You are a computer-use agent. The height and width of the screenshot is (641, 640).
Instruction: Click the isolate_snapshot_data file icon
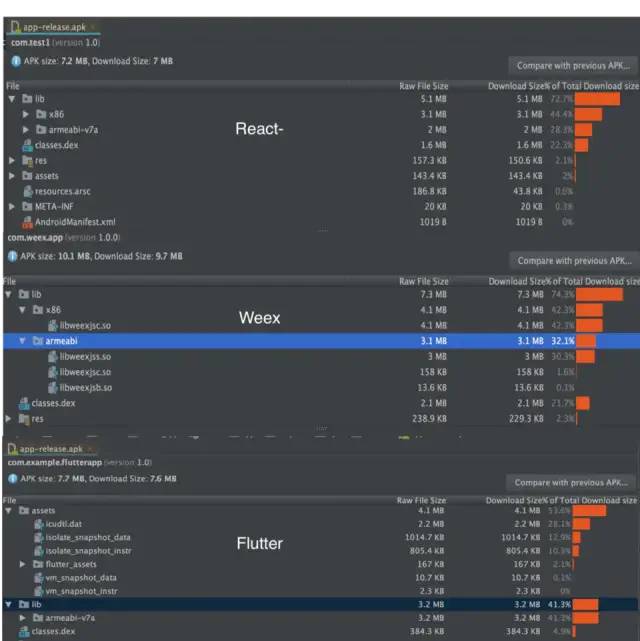point(39,537)
